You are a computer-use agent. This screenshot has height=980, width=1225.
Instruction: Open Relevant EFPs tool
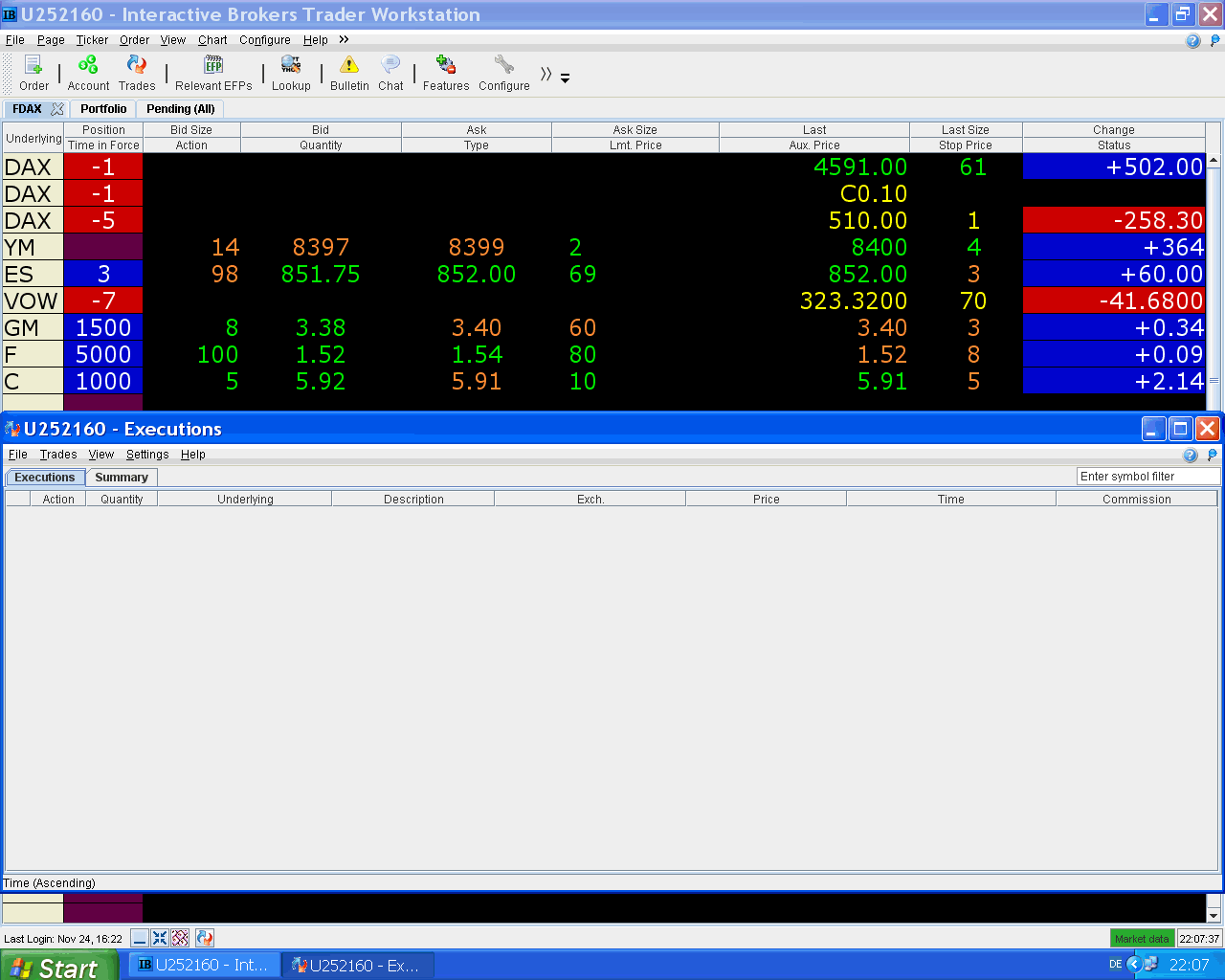[213, 73]
